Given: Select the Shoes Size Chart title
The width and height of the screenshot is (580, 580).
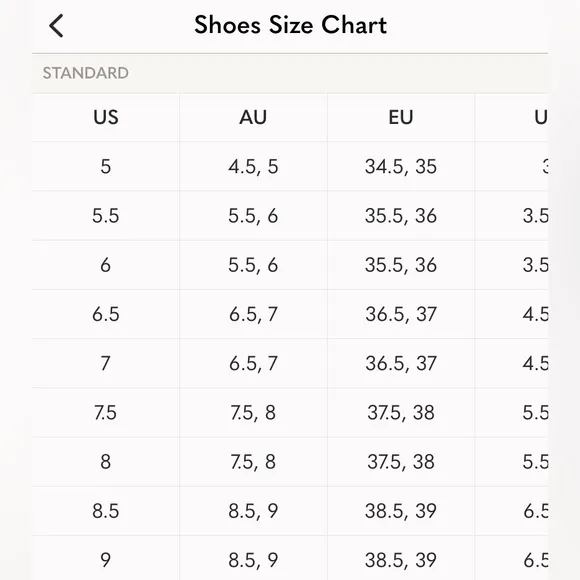Looking at the screenshot, I should [290, 25].
